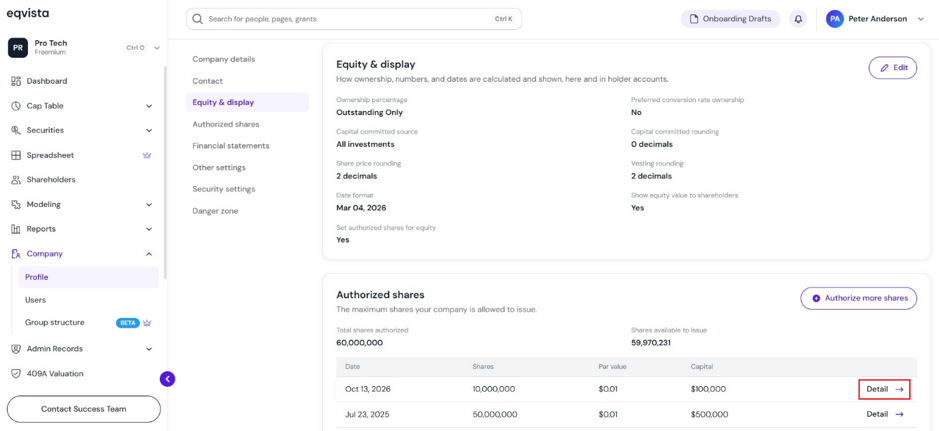Click the search magnifier icon
This screenshot has height=431, width=939.
(198, 19)
